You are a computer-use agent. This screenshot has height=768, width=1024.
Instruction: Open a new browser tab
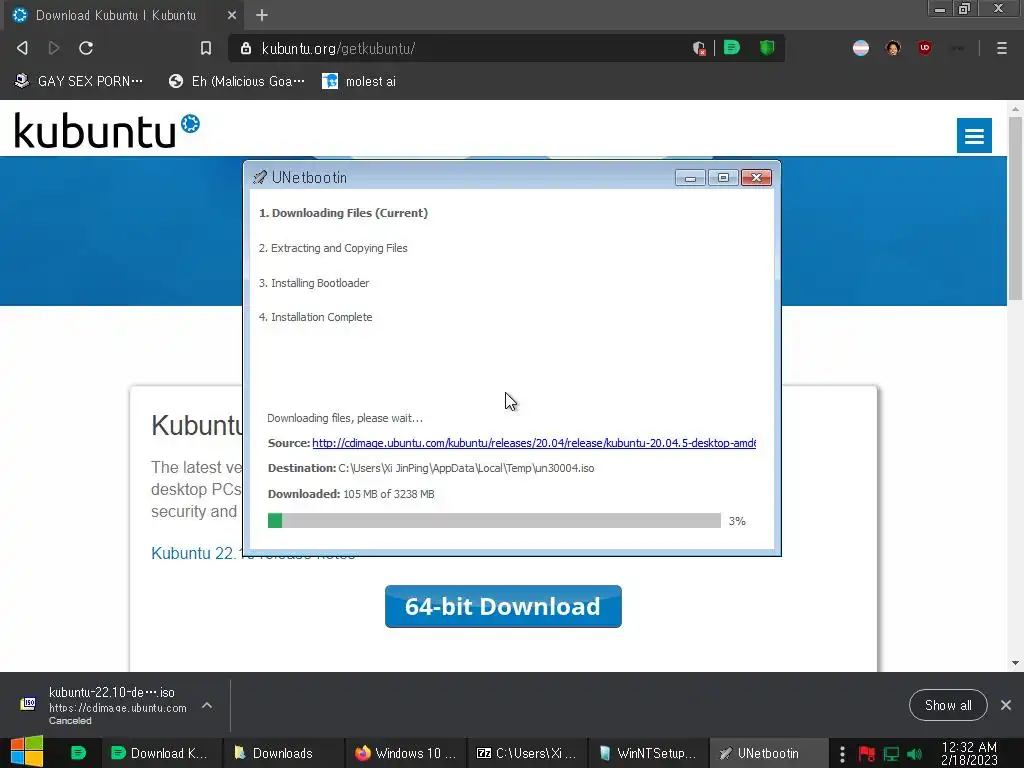pos(262,15)
